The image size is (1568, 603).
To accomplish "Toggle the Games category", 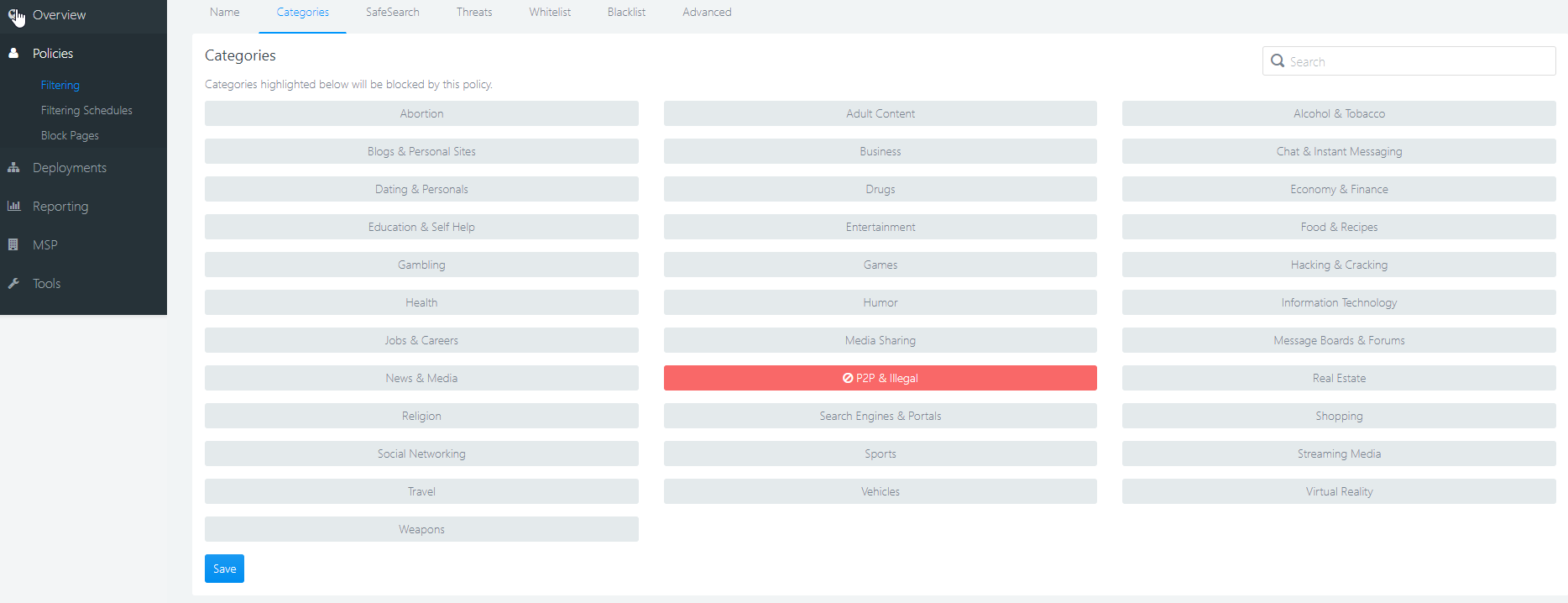I will point(881,265).
